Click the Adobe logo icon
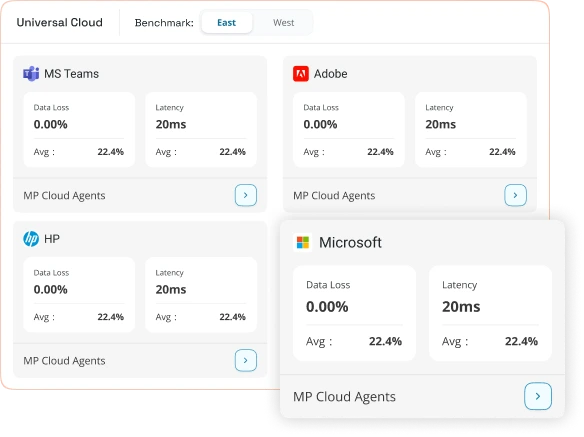This screenshot has height=437, width=584. pyautogui.click(x=301, y=74)
